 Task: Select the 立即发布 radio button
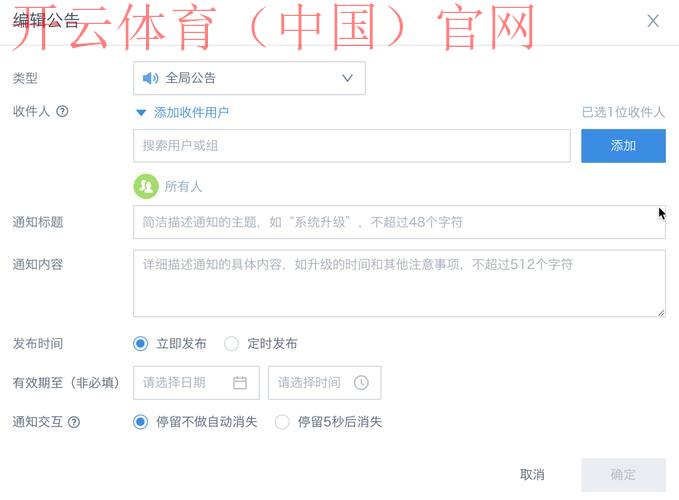click(140, 344)
